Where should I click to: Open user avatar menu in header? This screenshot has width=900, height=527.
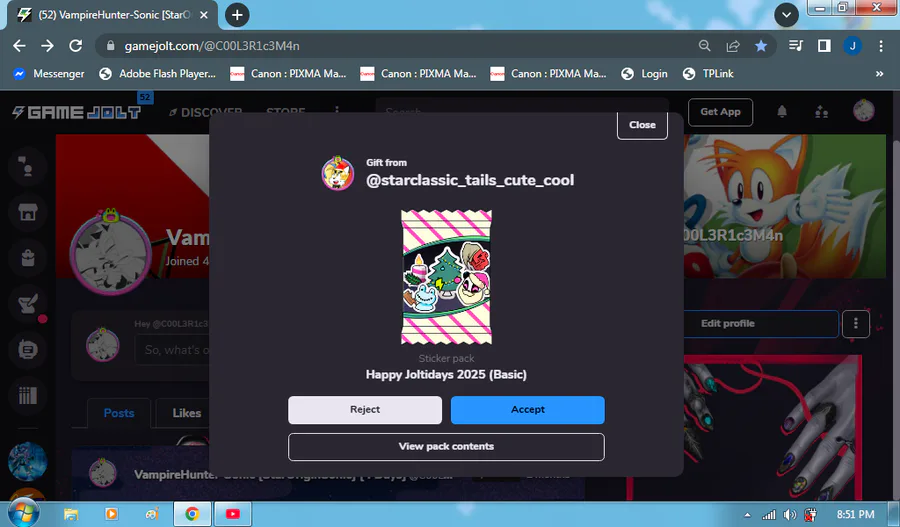pyautogui.click(x=863, y=111)
